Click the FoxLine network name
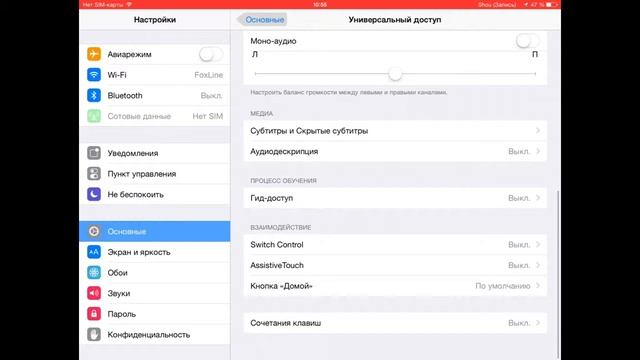Viewport: 640px width, 360px height. click(x=209, y=75)
